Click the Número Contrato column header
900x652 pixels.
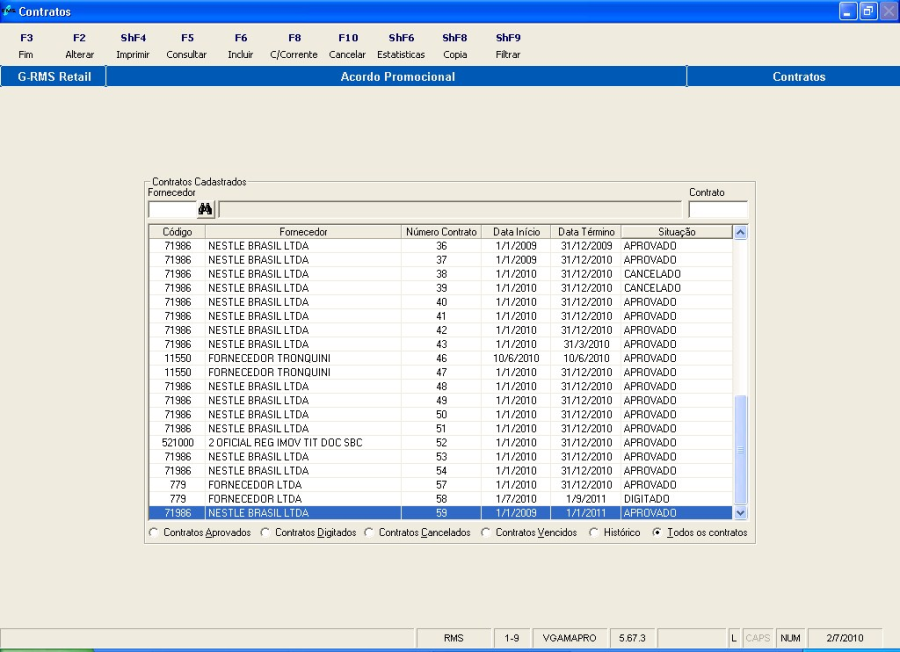[441, 232]
